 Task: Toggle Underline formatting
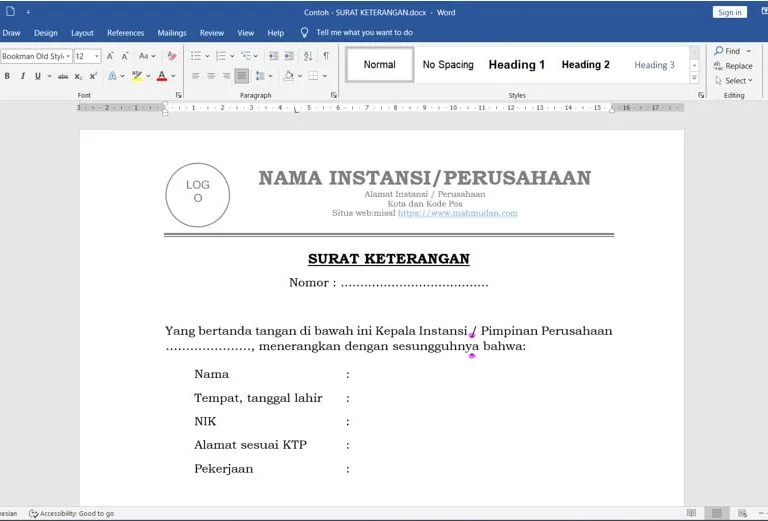pos(37,76)
